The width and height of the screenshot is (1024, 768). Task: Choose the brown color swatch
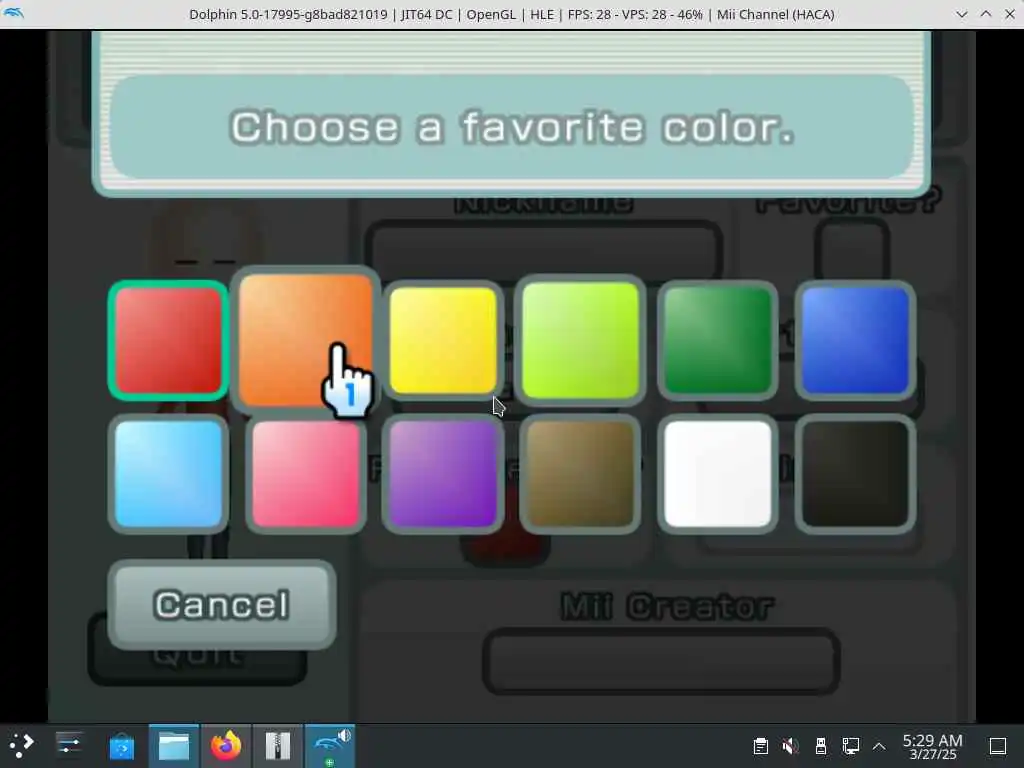click(x=580, y=474)
